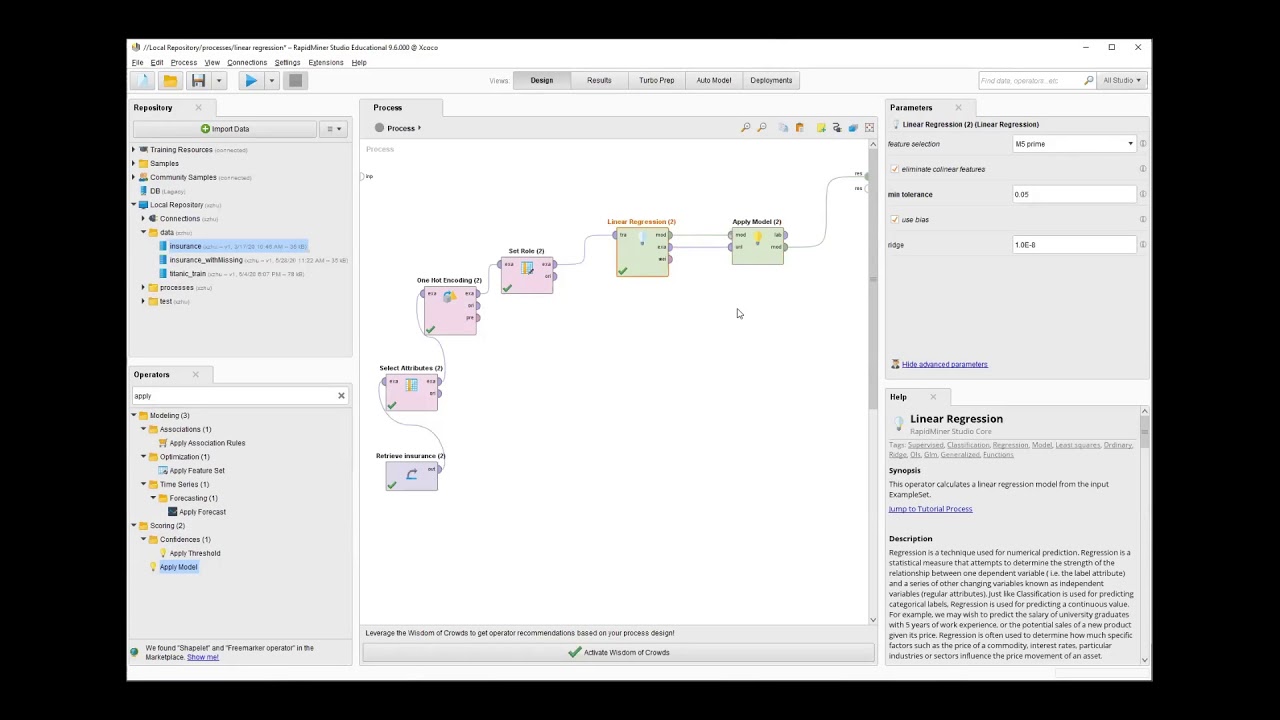Screen dimensions: 1280x720
Task: Click the global search input field
Action: [1030, 80]
